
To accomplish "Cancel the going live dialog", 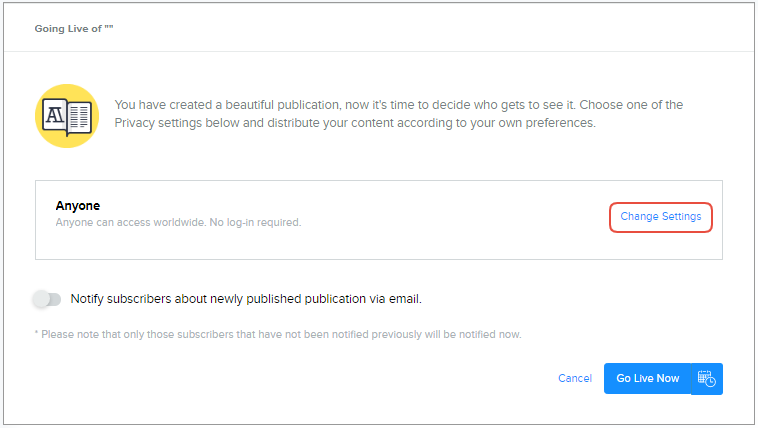I will click(575, 379).
